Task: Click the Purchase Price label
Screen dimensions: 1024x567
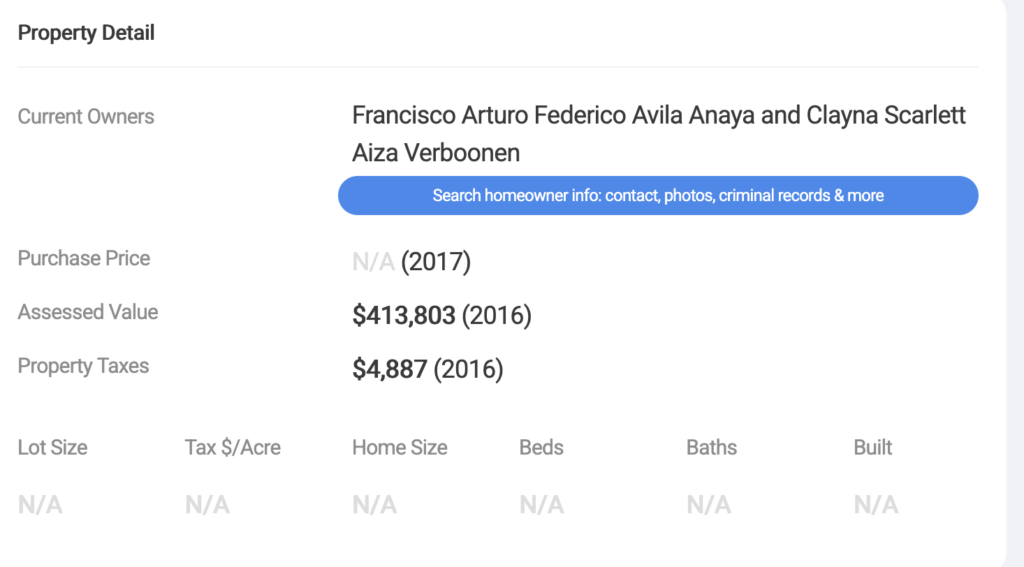Action: (84, 259)
